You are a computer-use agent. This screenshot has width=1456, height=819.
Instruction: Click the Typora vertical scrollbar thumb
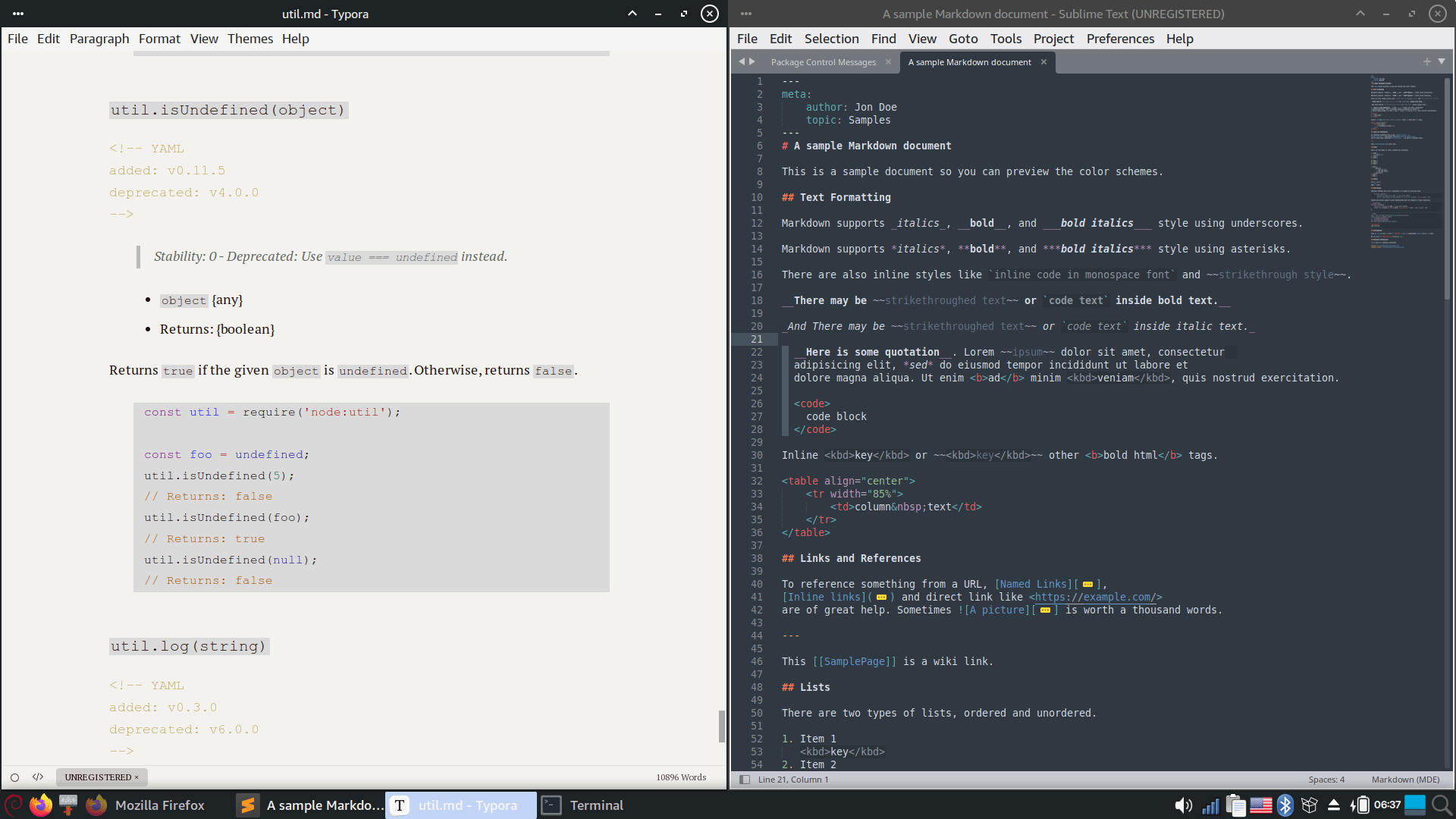(x=721, y=726)
